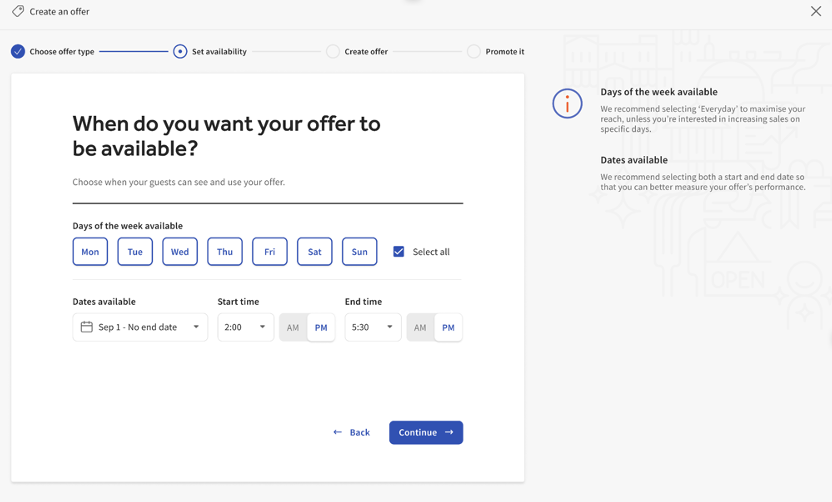The height and width of the screenshot is (502, 832).
Task: Expand the Start time dropdown
Action: [245, 327]
